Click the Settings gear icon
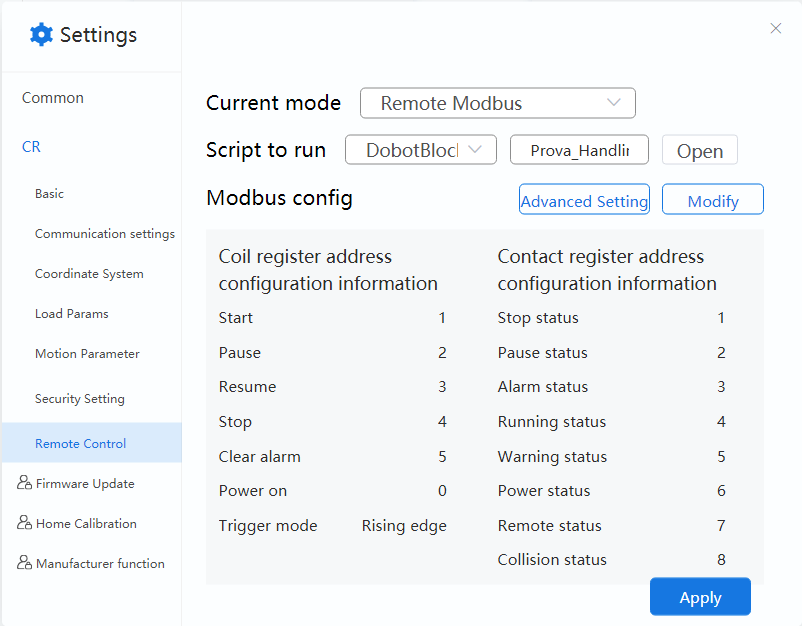The image size is (802, 626). click(41, 35)
